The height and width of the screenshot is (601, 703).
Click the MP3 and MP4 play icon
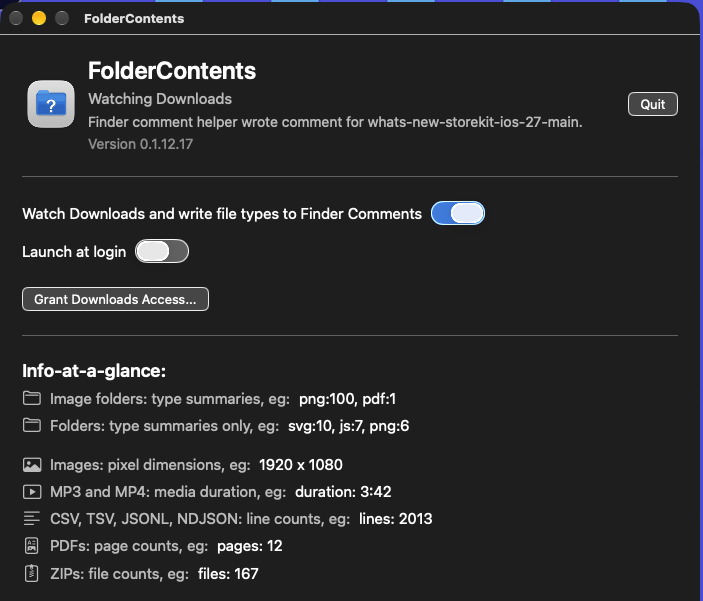(32, 492)
